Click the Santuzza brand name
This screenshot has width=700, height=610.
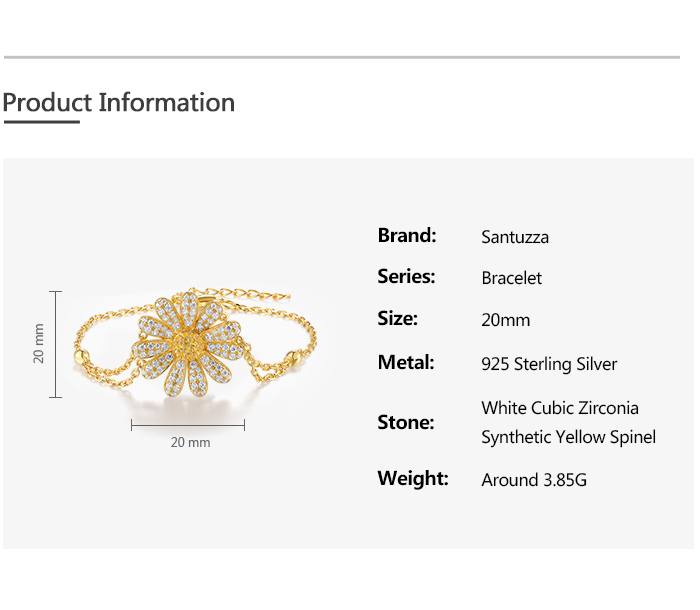point(515,237)
